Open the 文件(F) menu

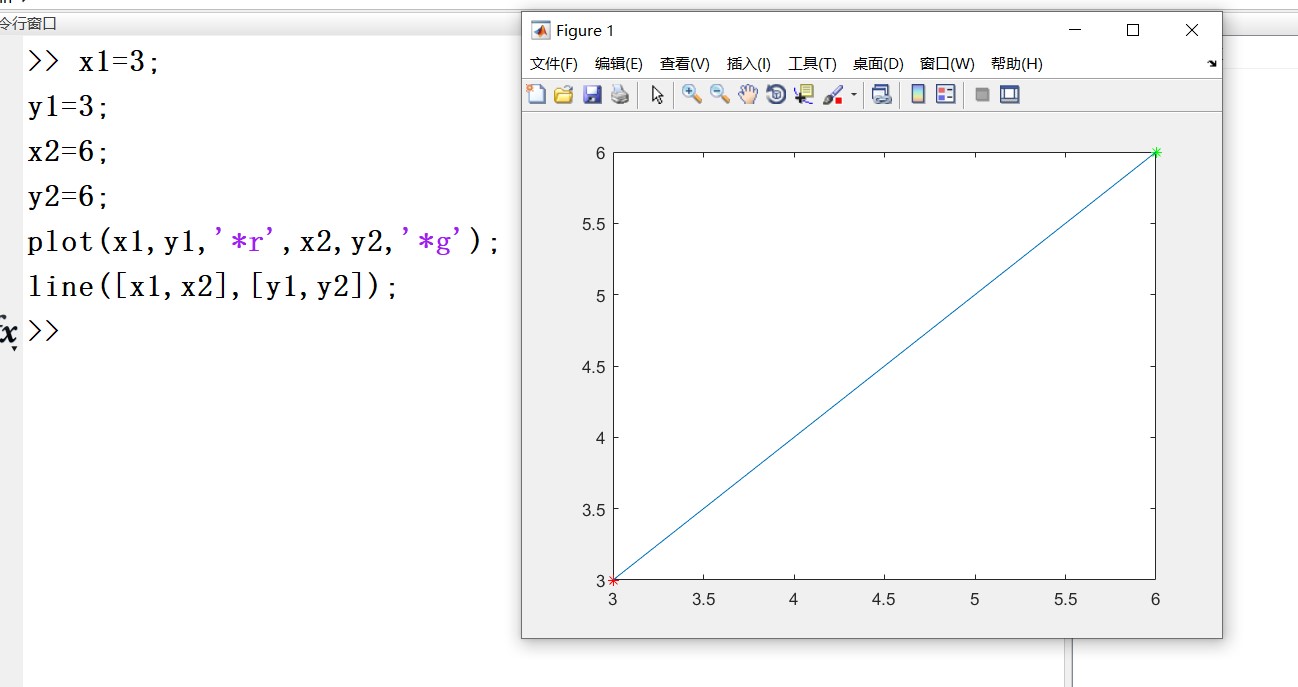[x=554, y=64]
